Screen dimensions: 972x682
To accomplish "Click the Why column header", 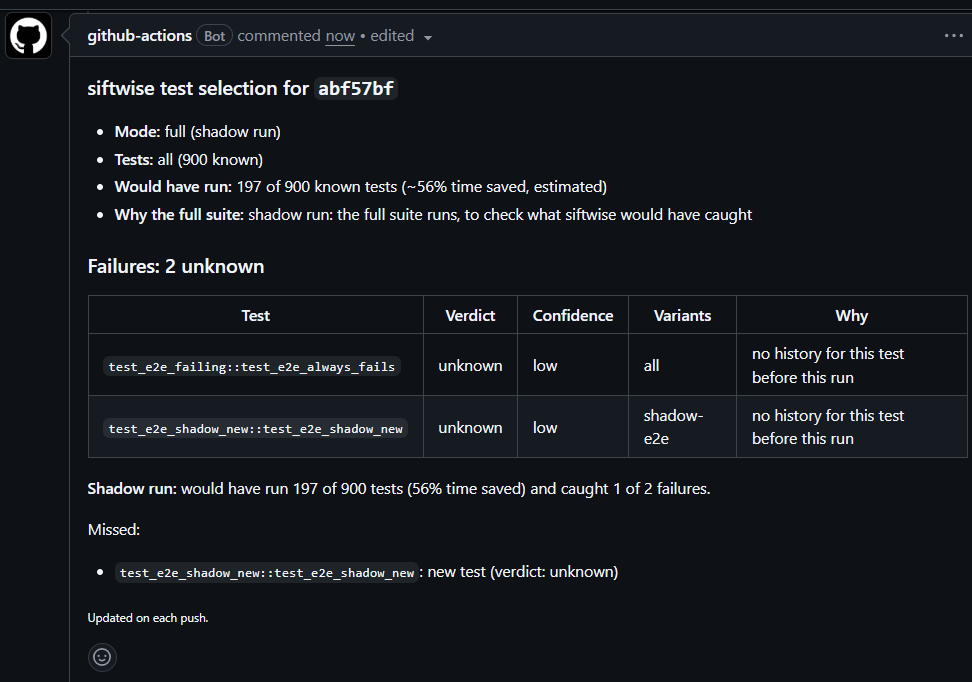I will [852, 316].
